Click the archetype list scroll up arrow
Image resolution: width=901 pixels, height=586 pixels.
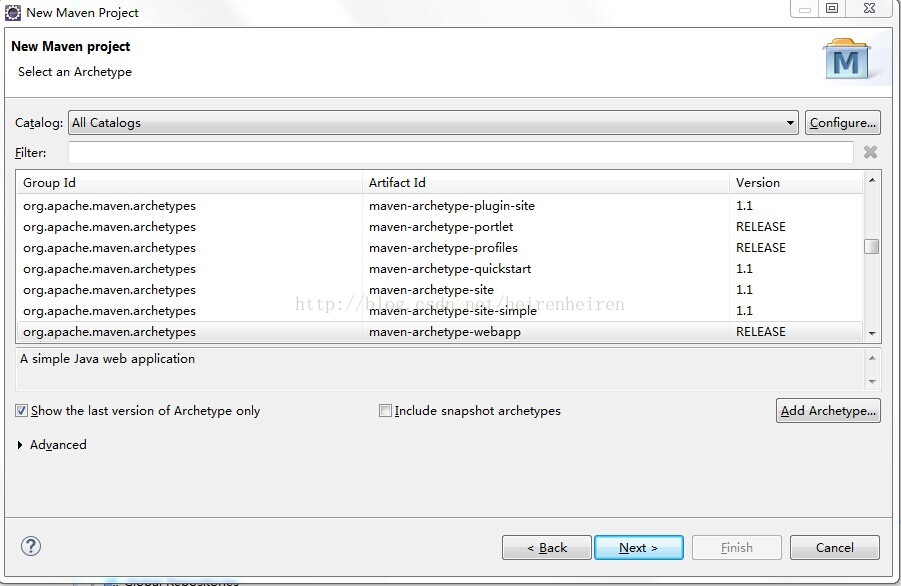(x=872, y=180)
